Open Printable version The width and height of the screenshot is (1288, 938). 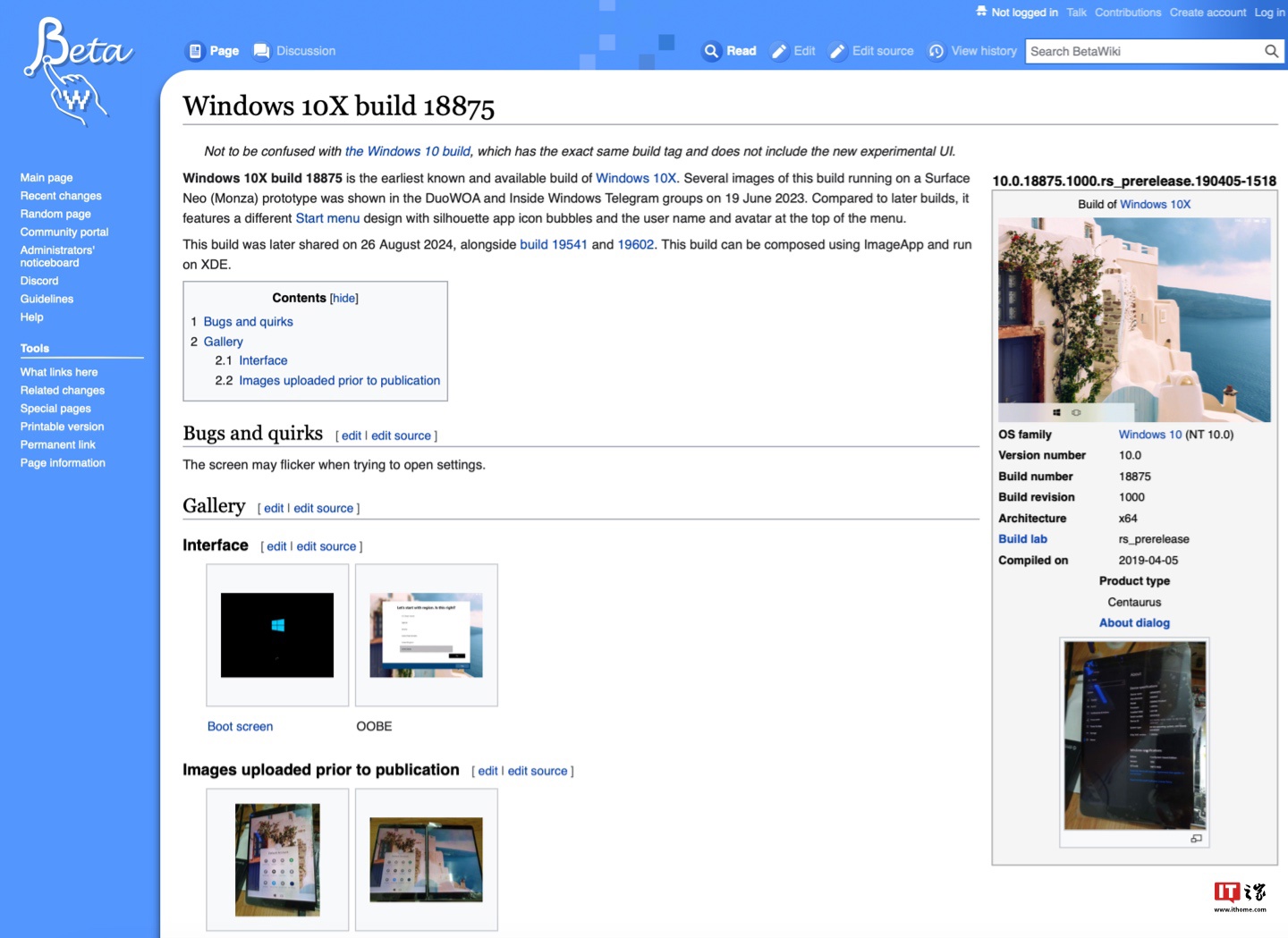tap(62, 427)
